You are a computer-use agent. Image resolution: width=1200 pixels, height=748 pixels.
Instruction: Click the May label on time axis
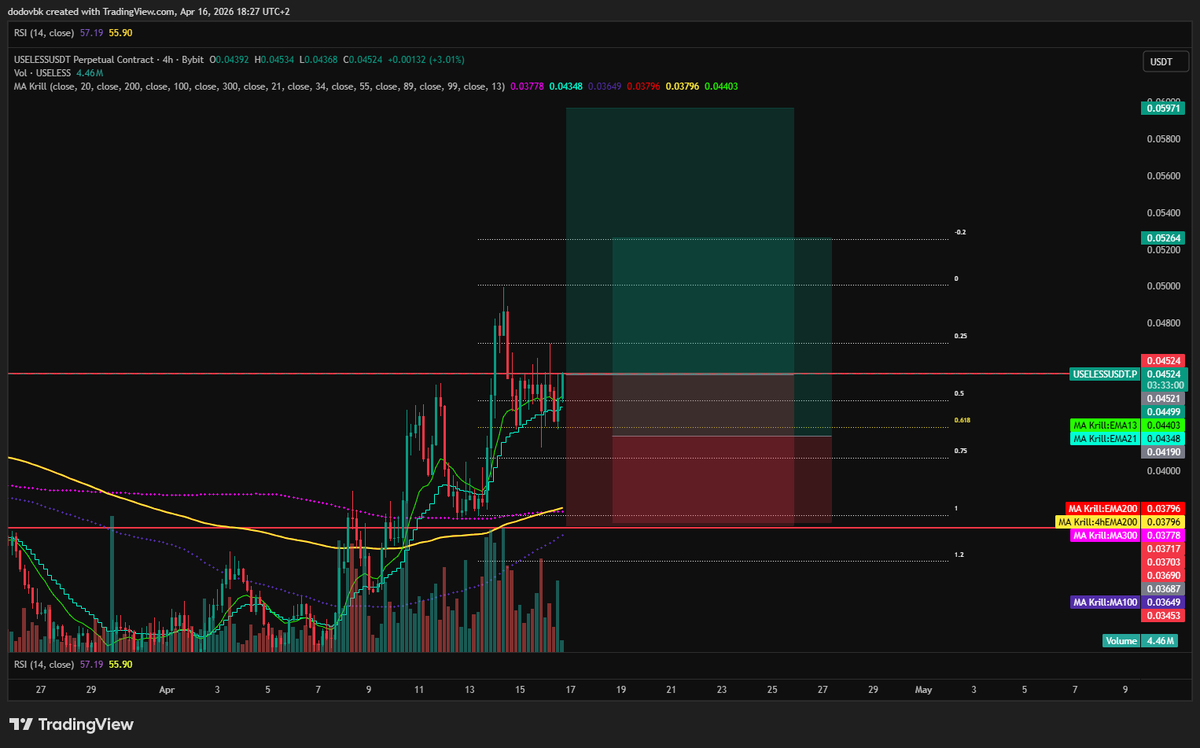[923, 689]
